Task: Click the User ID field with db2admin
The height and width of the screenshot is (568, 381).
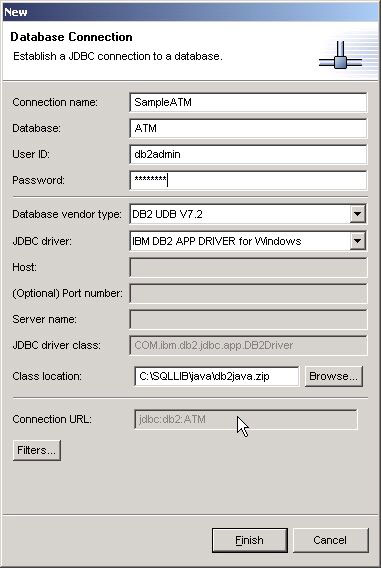Action: pos(248,154)
